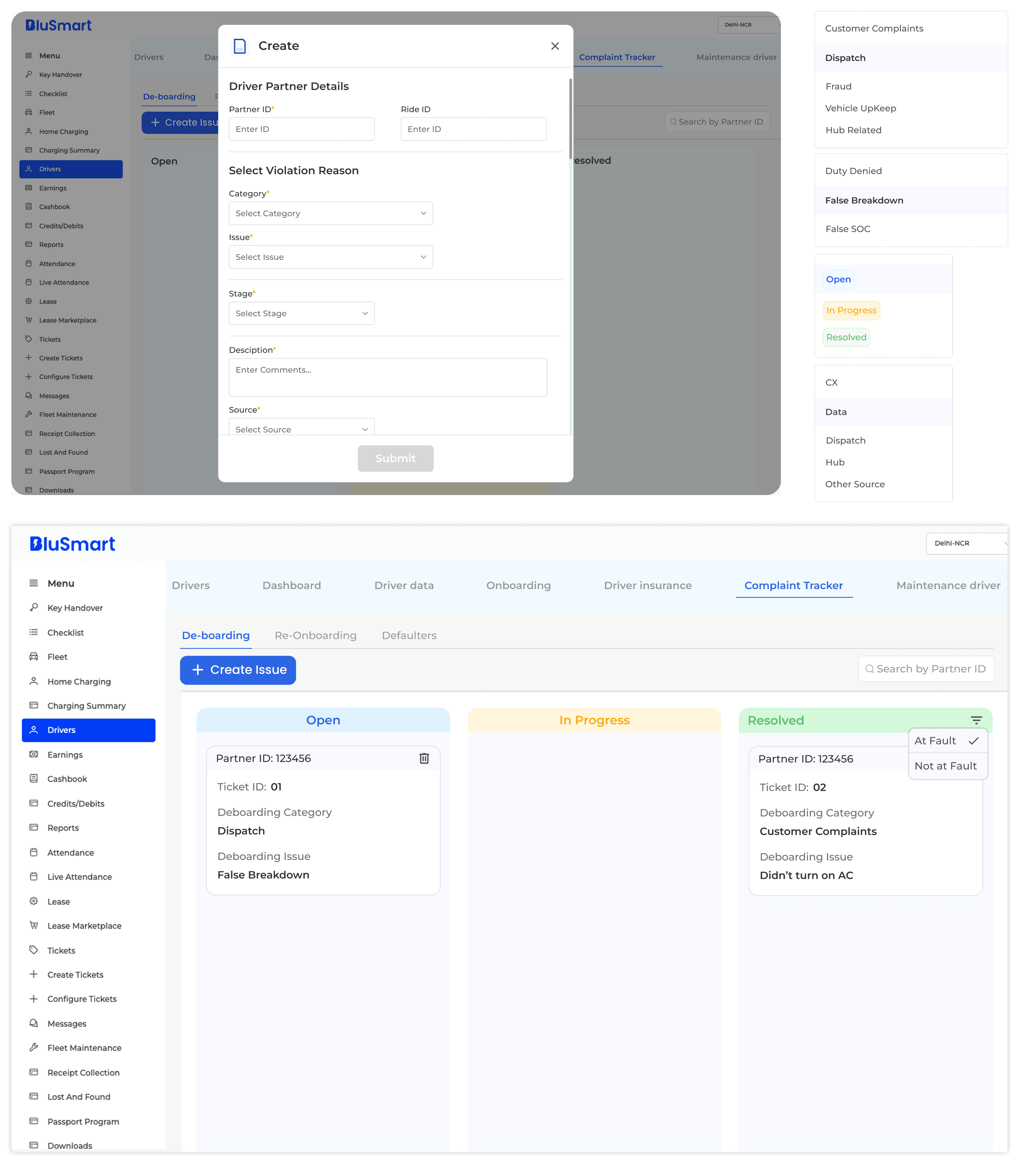Focus the Partner ID field in the Create dialog
The width and height of the screenshot is (1026, 1176).
[x=301, y=129]
